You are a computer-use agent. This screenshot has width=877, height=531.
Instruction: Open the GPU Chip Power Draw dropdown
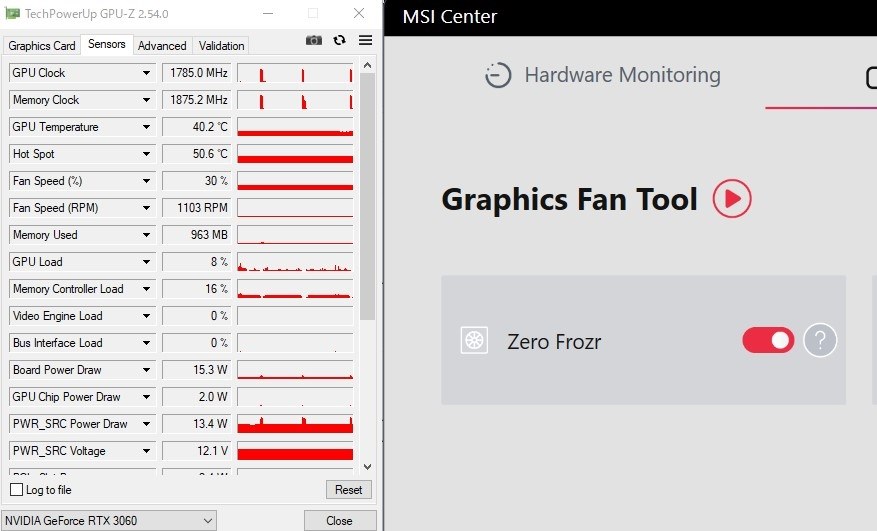click(x=146, y=397)
